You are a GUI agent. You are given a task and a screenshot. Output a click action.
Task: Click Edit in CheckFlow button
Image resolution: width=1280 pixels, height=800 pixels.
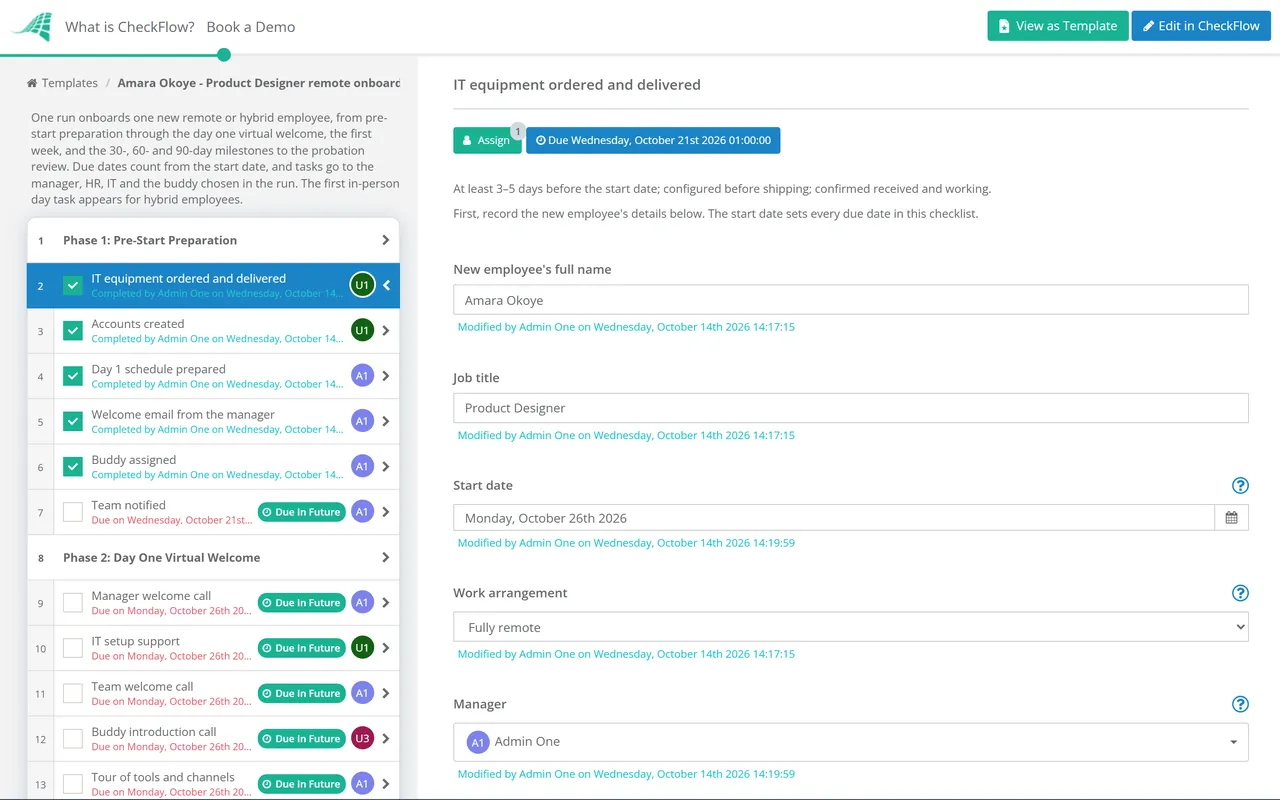tap(1201, 26)
